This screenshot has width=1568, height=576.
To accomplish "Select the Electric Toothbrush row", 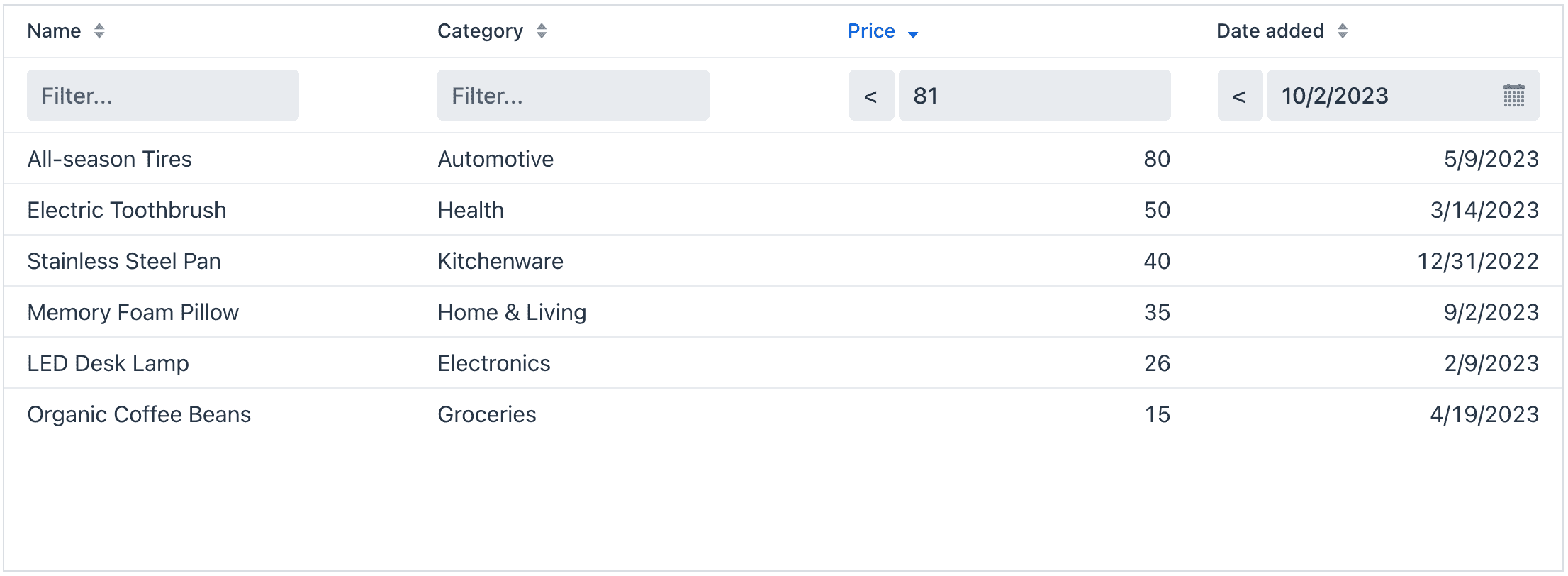I will 127,210.
